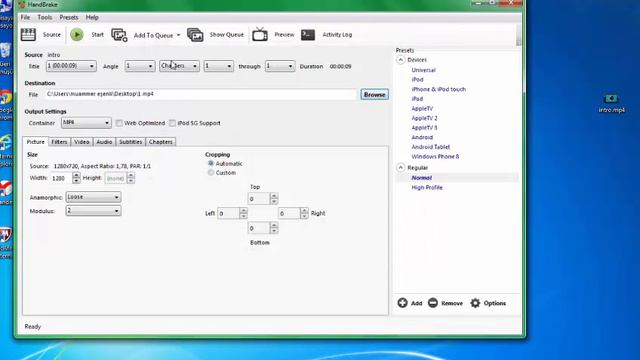Open the Anamorphic Loose dropdown
This screenshot has height=360, width=640.
pyautogui.click(x=93, y=197)
